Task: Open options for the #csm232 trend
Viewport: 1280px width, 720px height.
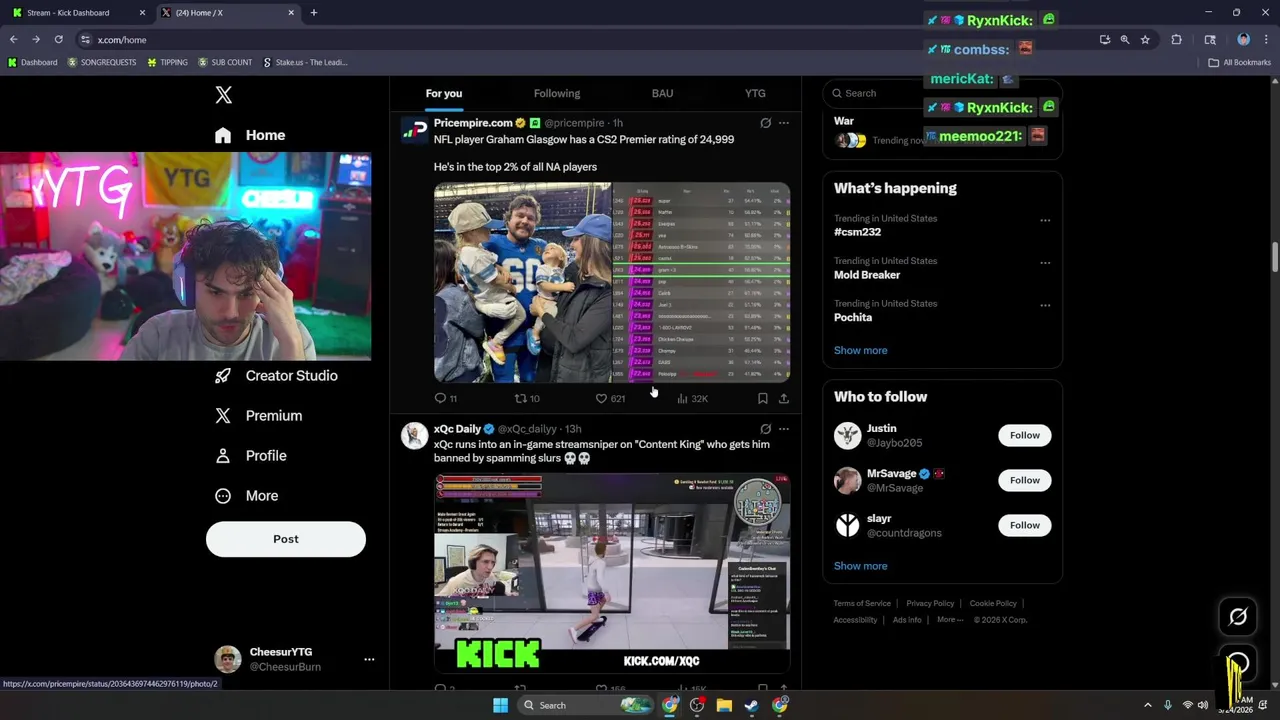Action: point(1045,220)
